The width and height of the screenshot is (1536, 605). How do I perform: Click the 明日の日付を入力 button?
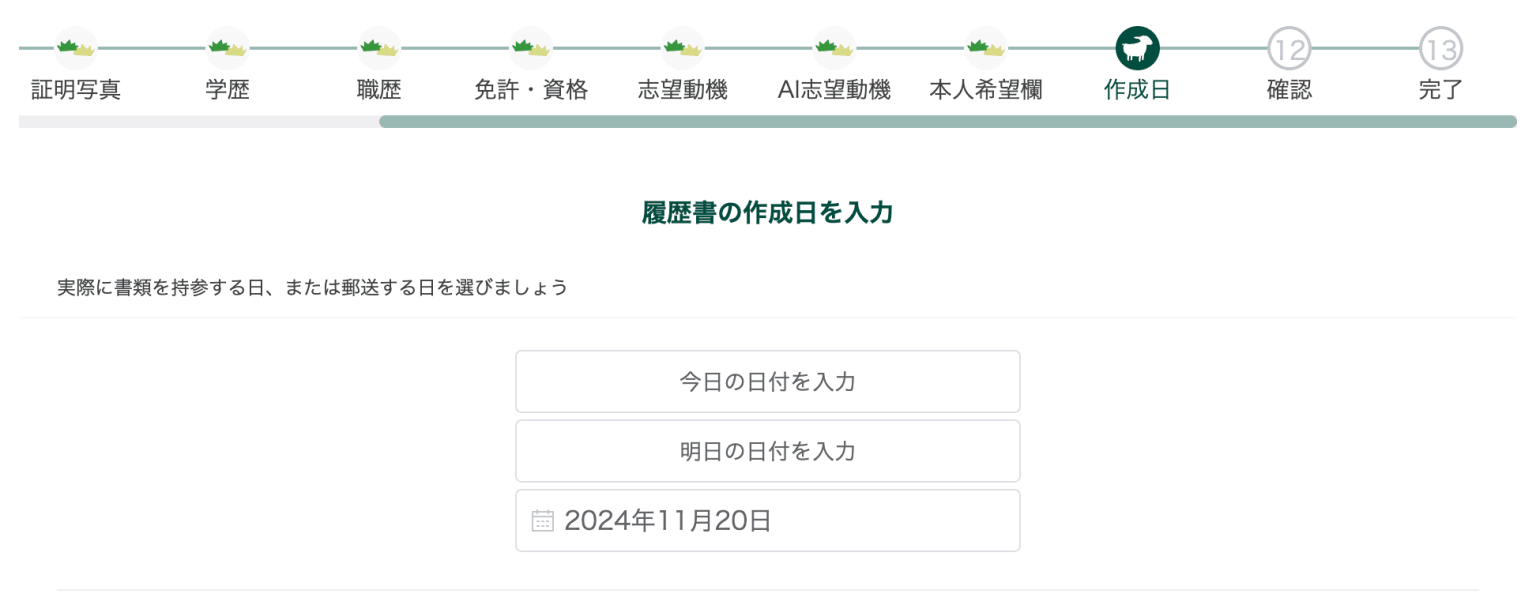point(767,451)
